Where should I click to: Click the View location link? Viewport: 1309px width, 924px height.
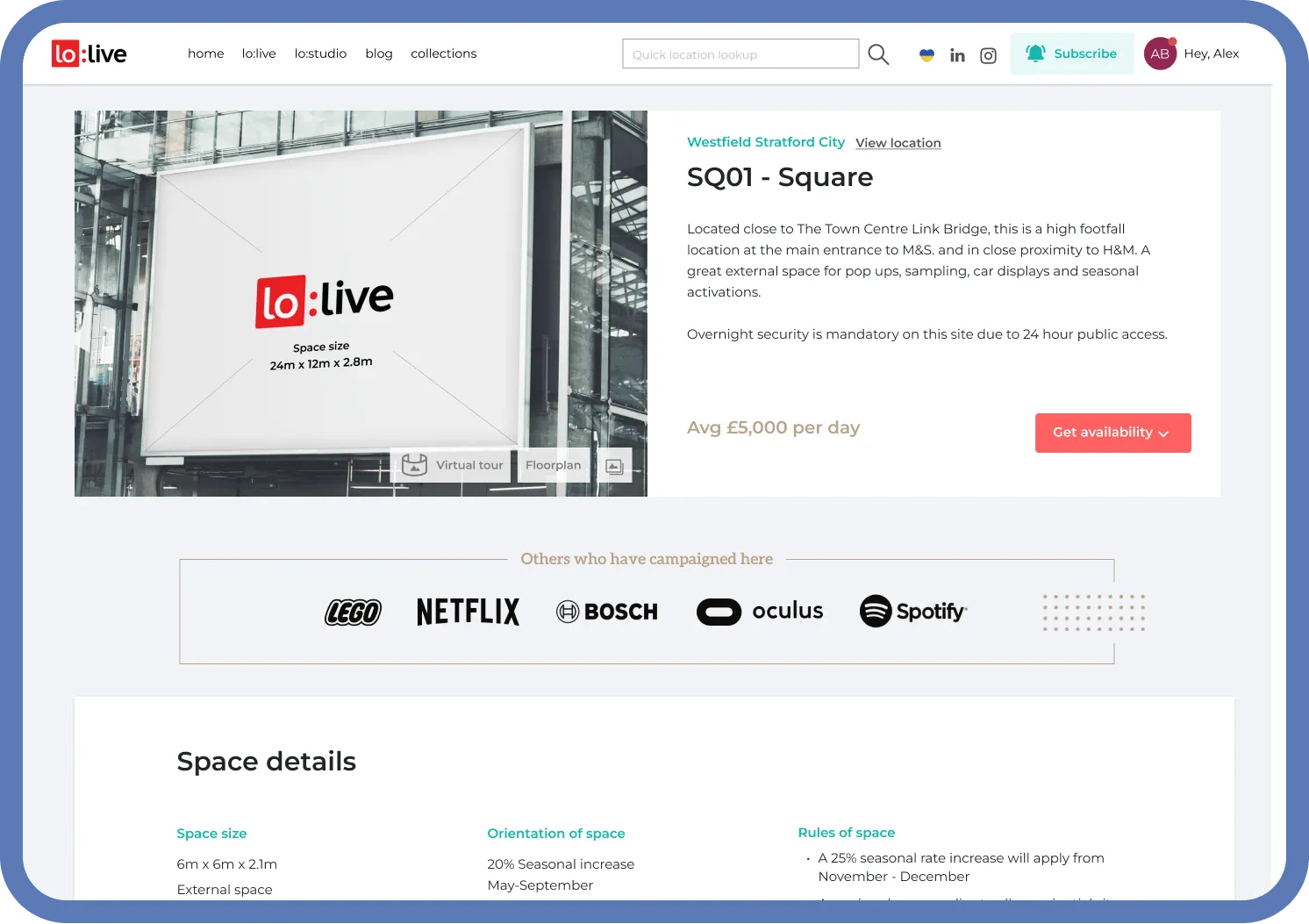click(898, 143)
